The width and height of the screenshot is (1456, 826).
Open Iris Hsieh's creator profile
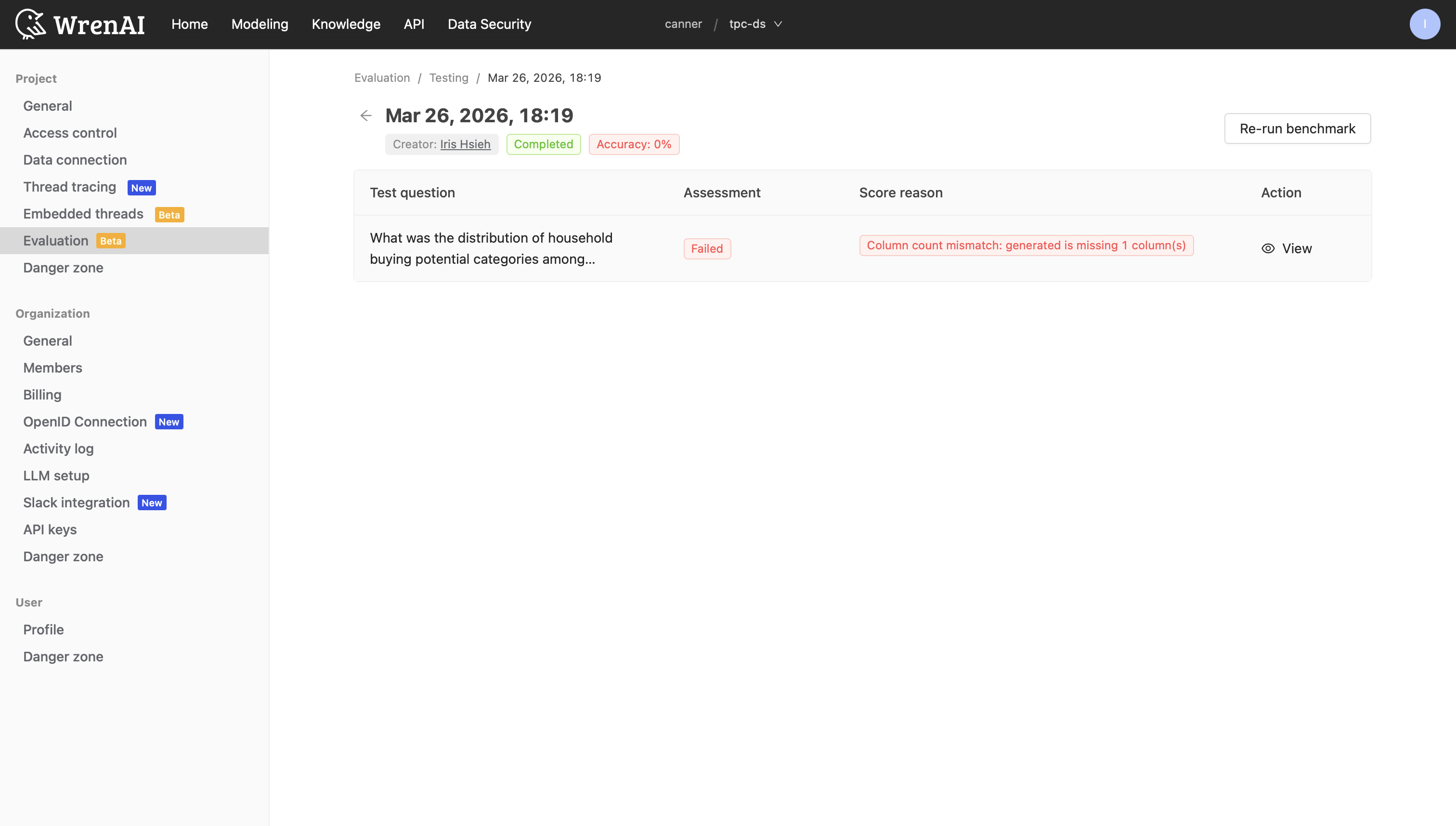tap(465, 144)
